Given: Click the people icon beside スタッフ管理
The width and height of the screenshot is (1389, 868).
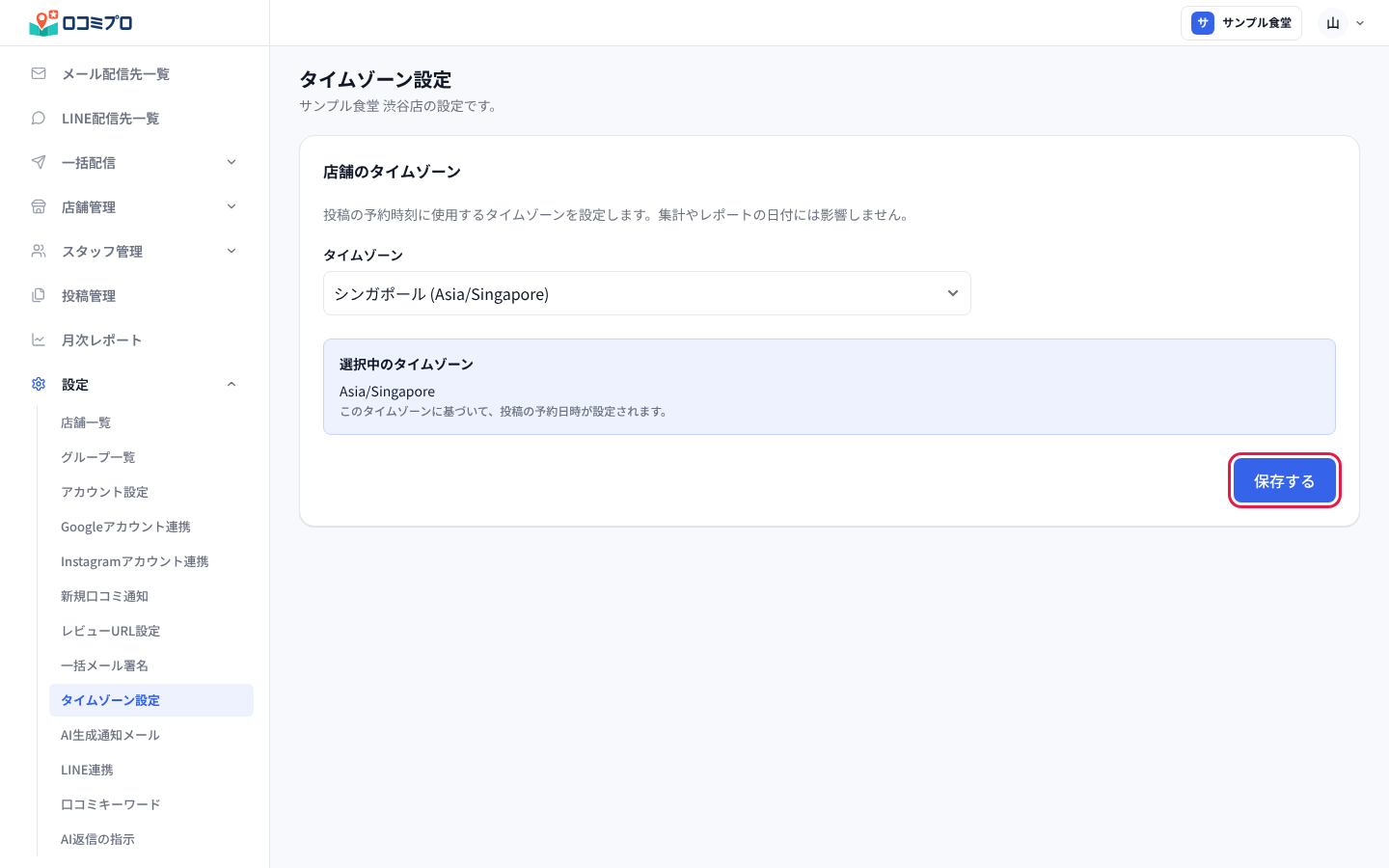Looking at the screenshot, I should click(x=39, y=251).
